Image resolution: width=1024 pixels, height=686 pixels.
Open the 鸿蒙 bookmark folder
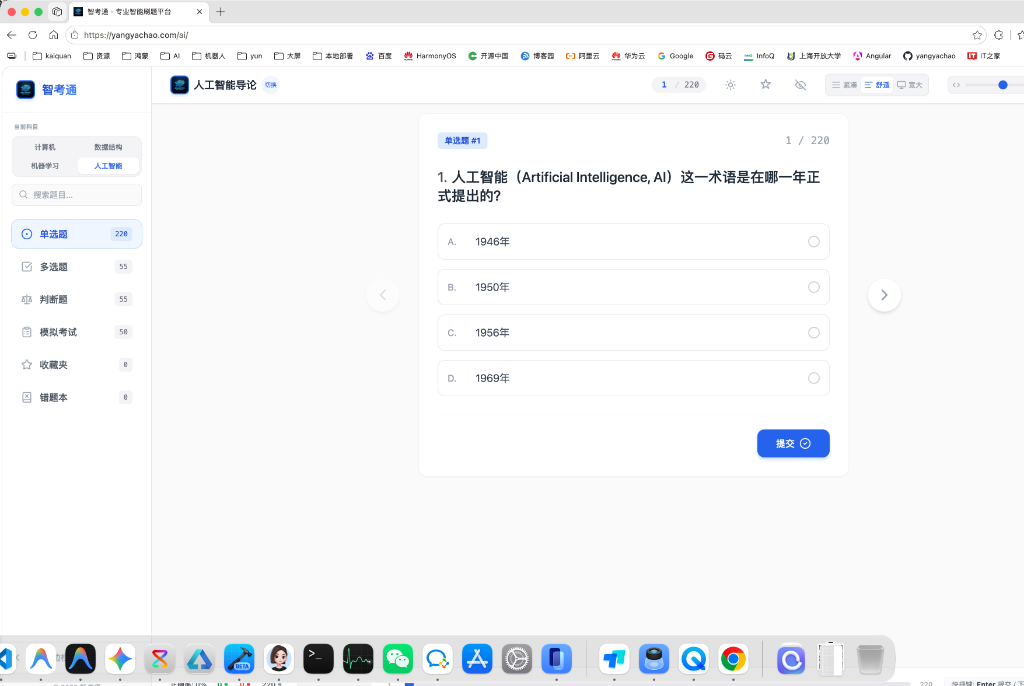tap(135, 56)
